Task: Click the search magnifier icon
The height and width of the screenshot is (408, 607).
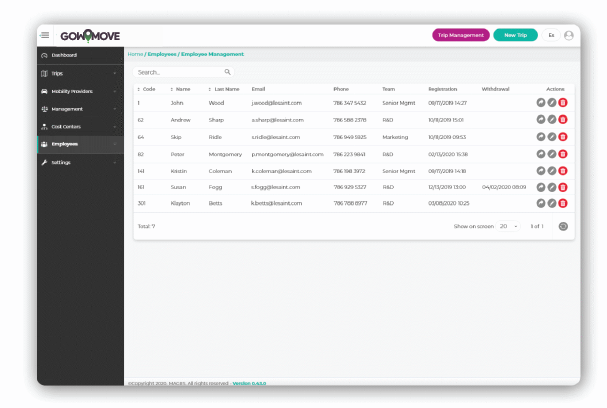Action: [x=228, y=72]
